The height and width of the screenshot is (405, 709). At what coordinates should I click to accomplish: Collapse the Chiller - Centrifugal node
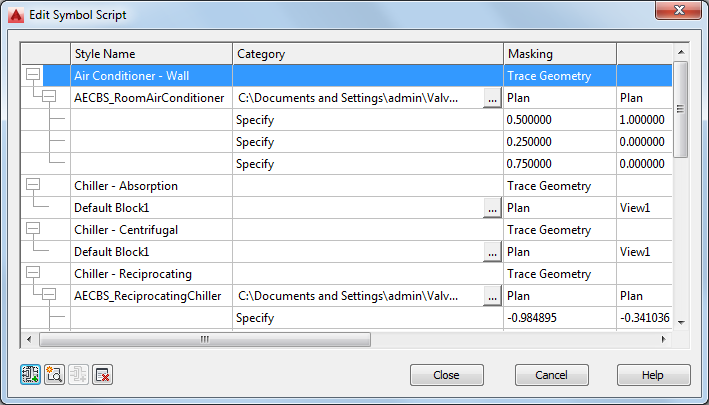[x=33, y=228]
